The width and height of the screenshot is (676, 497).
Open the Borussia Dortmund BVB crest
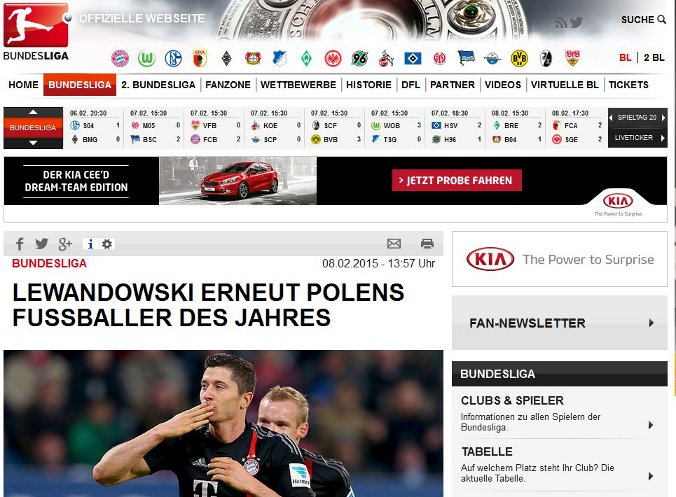click(x=519, y=58)
